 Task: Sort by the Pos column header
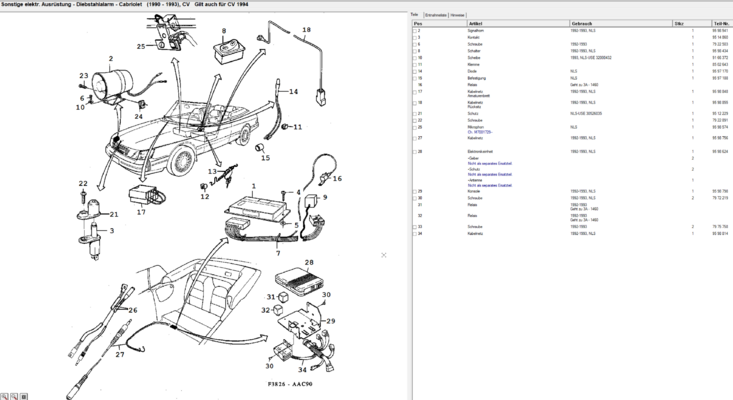(x=439, y=23)
